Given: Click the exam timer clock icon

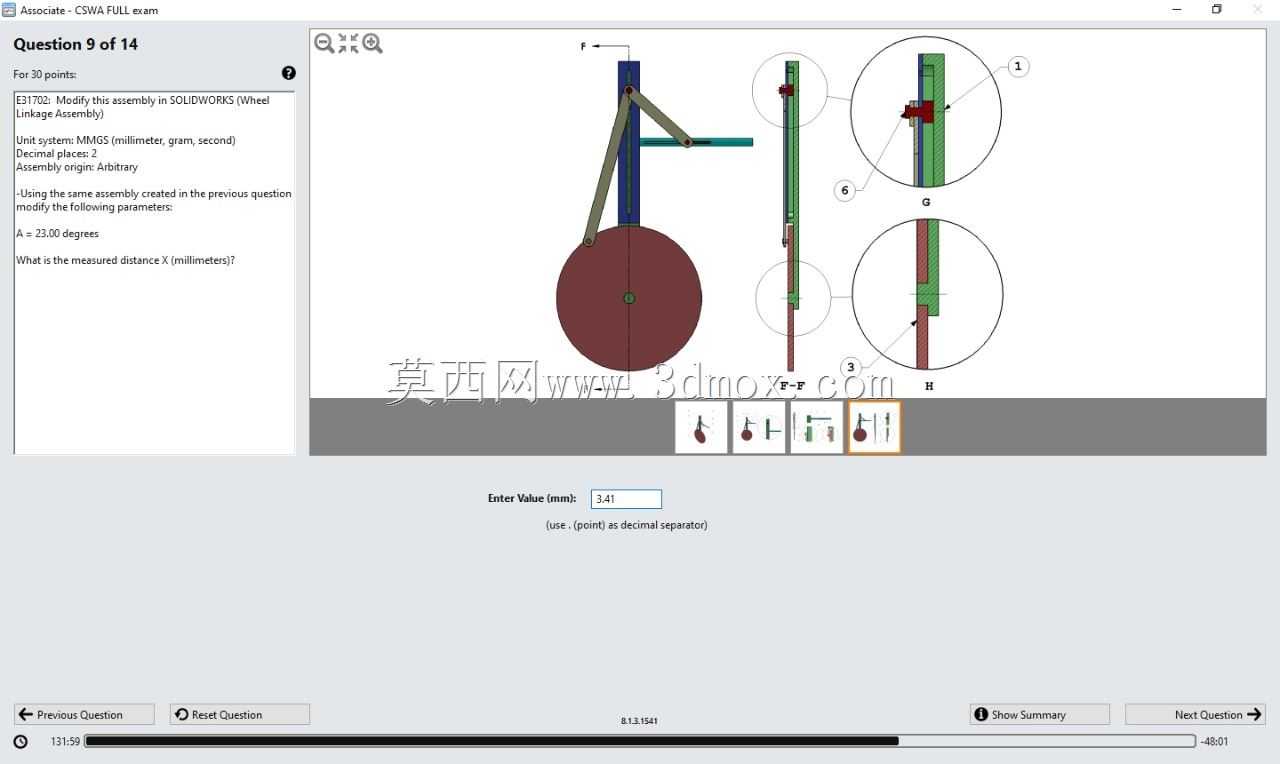Looking at the screenshot, I should pos(21,741).
